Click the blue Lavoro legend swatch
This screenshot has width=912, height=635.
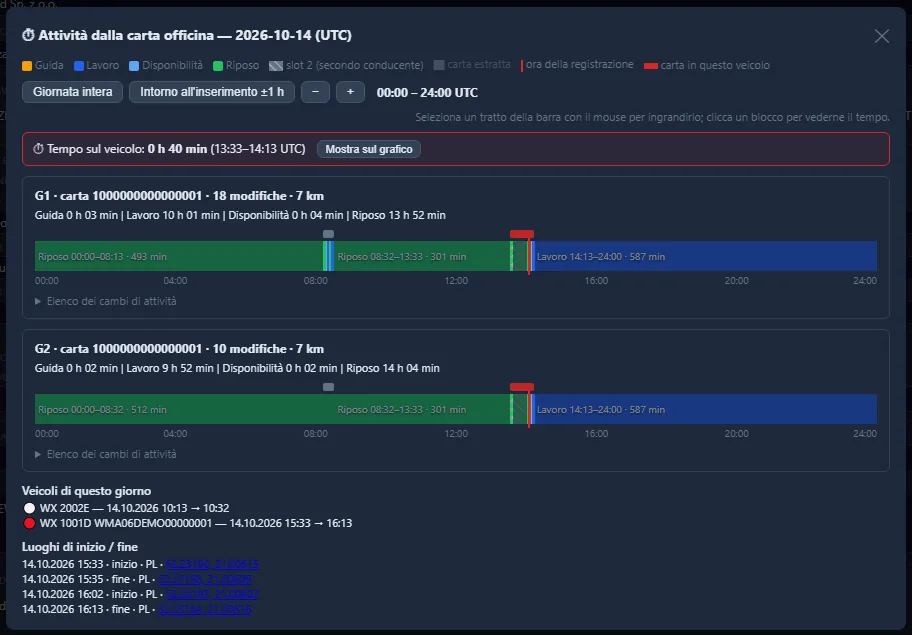[79, 66]
